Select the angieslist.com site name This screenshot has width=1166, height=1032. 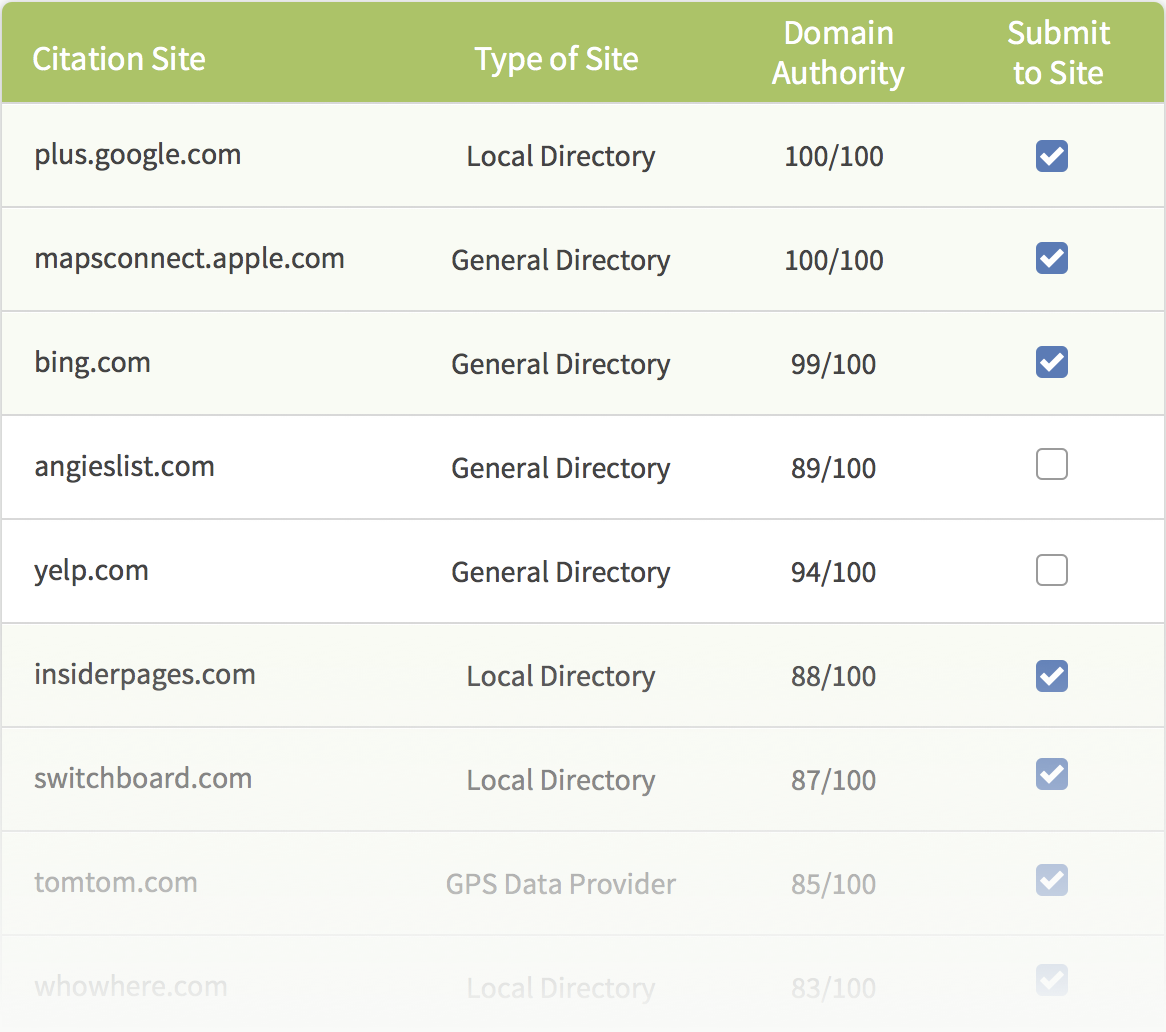click(124, 467)
